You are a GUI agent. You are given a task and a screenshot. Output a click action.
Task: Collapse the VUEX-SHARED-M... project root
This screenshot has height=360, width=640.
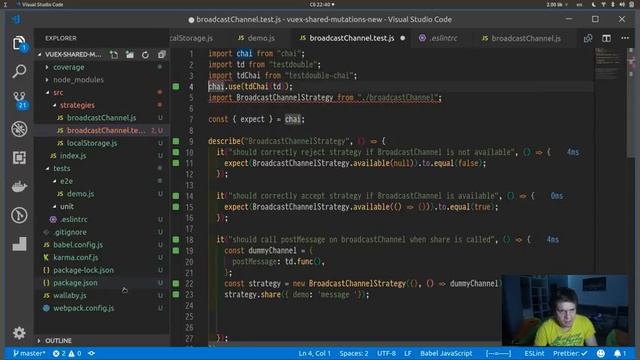tap(73, 55)
